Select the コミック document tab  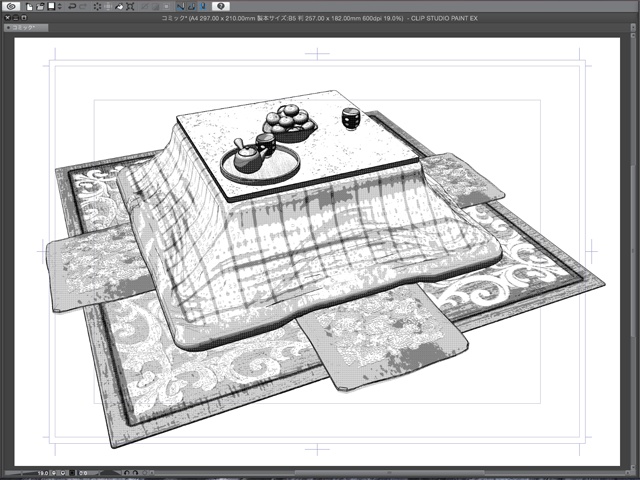point(26,27)
